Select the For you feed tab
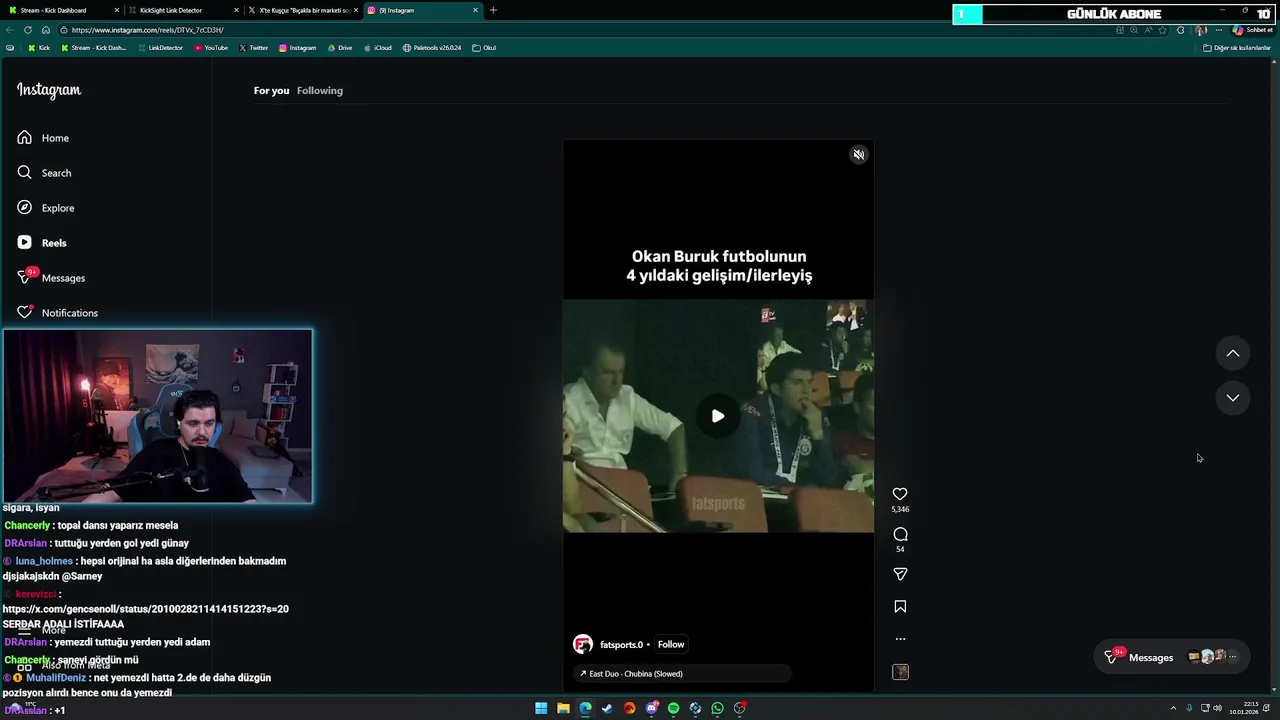1280x720 pixels. tap(271, 90)
